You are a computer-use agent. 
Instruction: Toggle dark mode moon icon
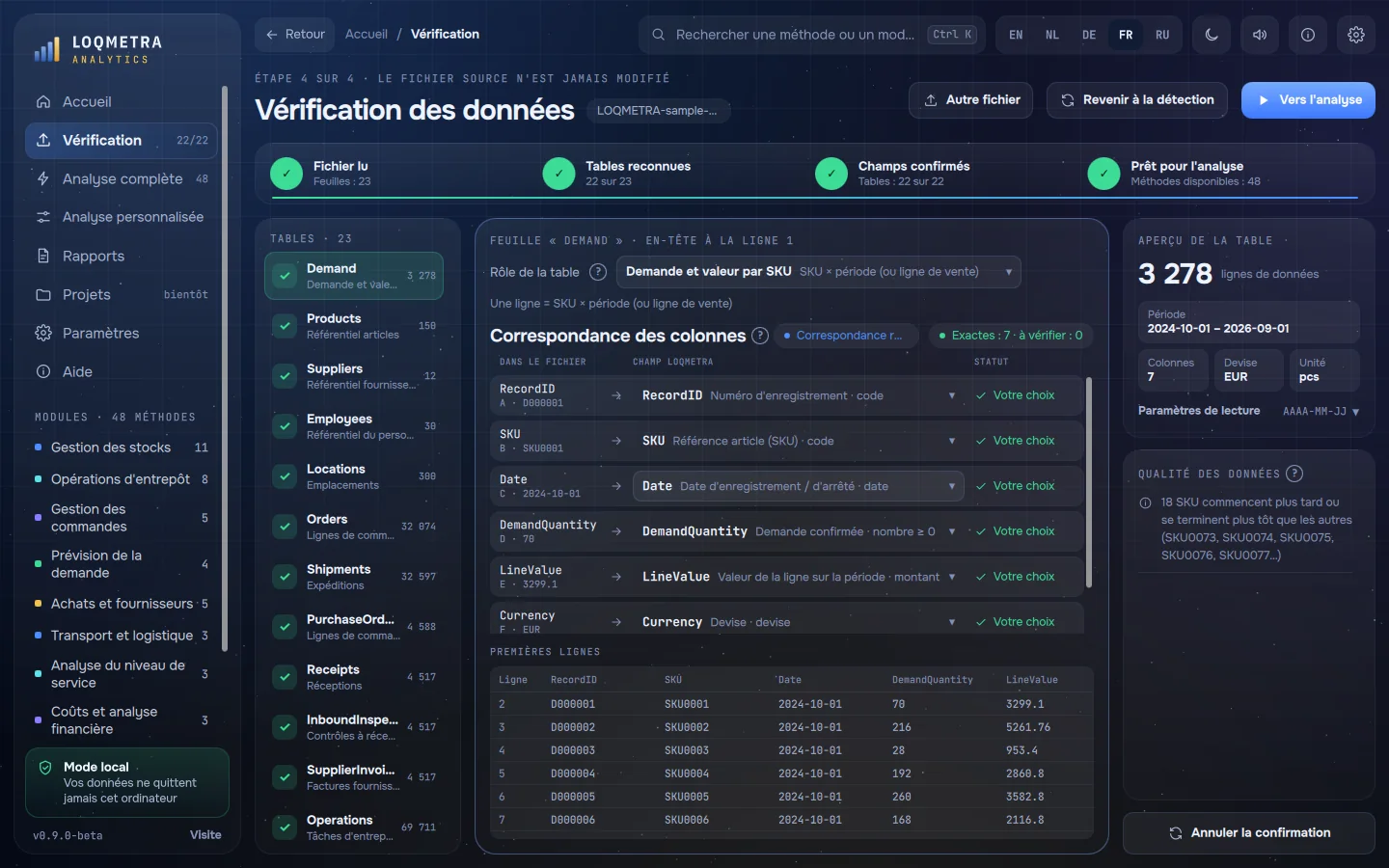click(x=1212, y=35)
